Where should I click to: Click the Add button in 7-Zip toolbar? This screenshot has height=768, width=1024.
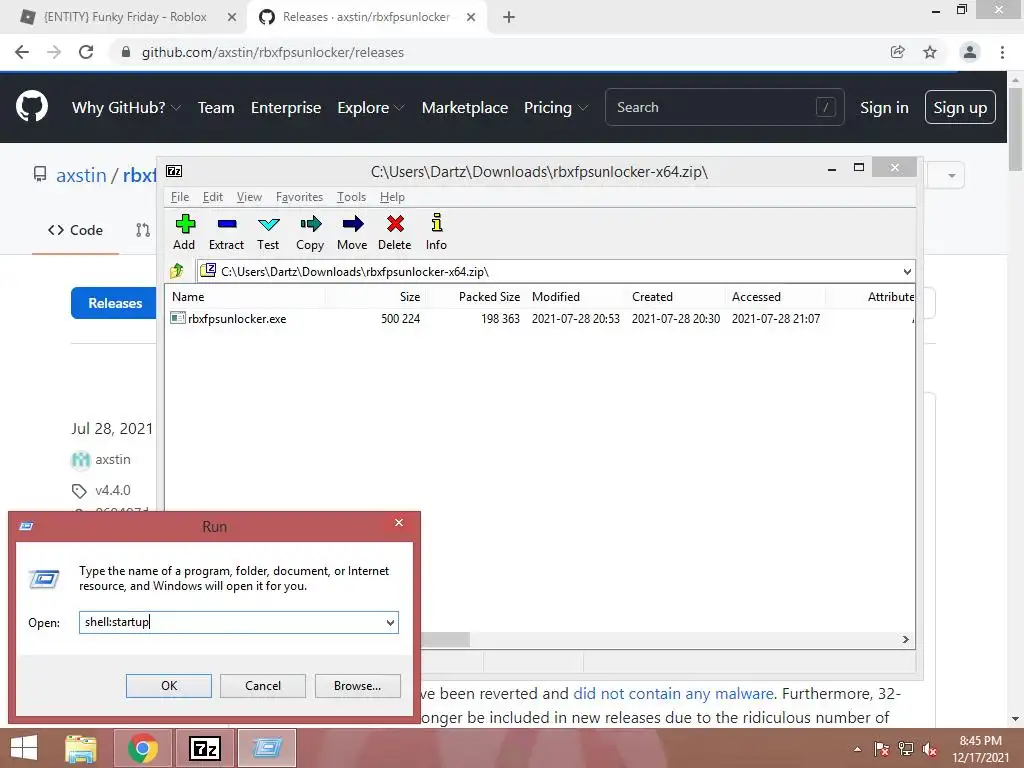point(185,232)
